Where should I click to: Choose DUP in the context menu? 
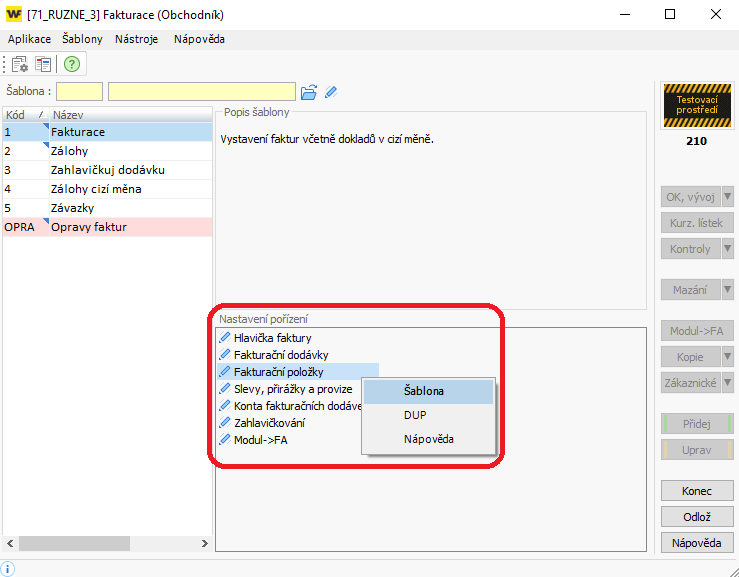pyautogui.click(x=428, y=415)
